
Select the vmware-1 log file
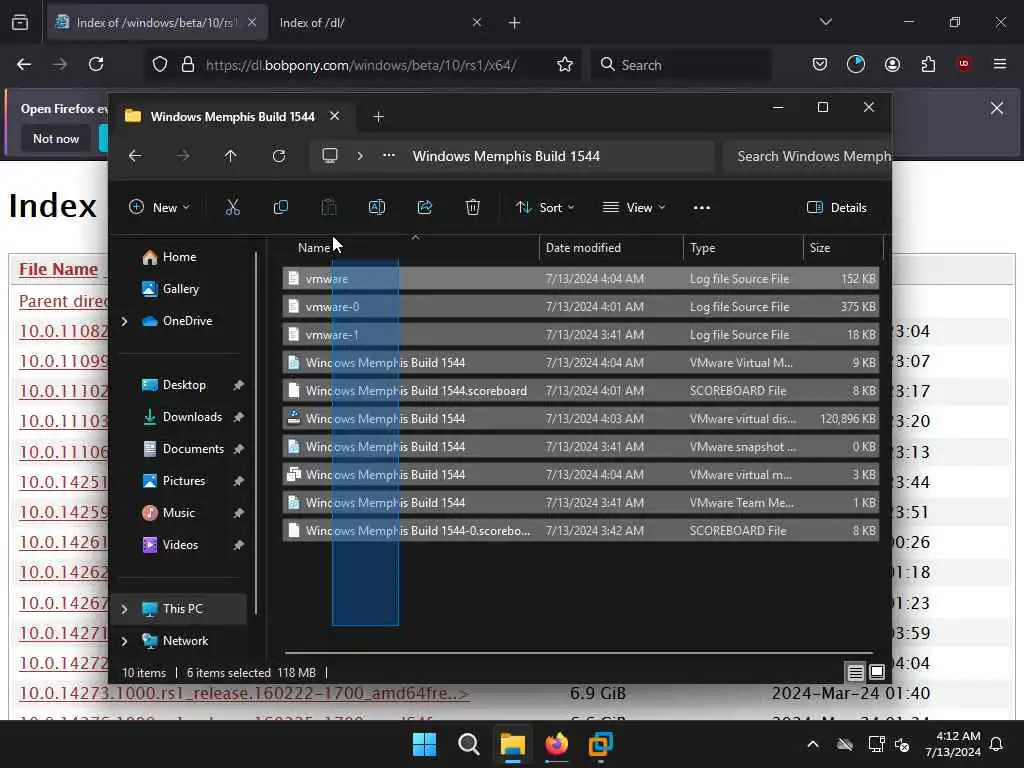581,335
